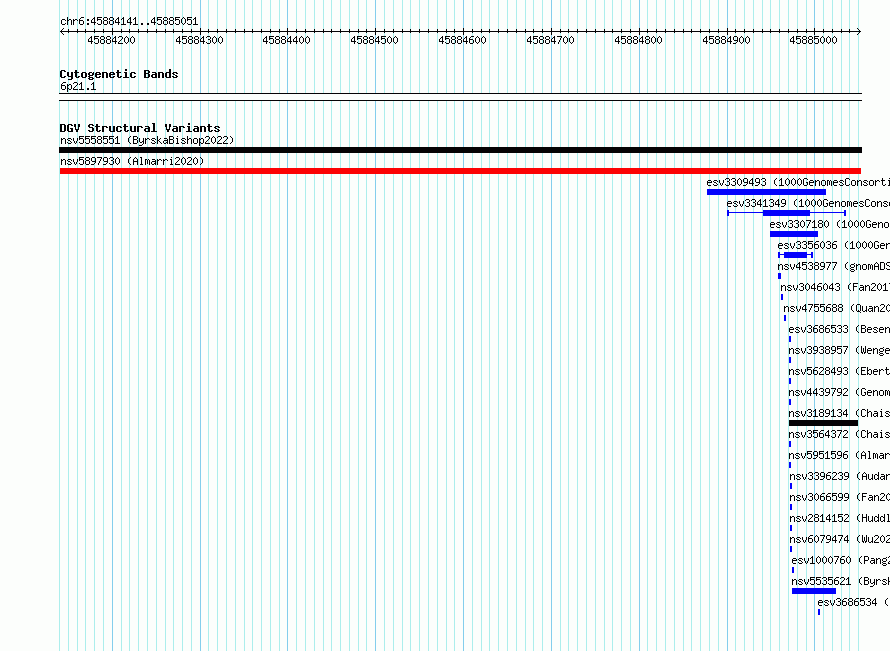Open the nsv3564372 variant label
This screenshot has width=890, height=651.
pyautogui.click(x=839, y=434)
